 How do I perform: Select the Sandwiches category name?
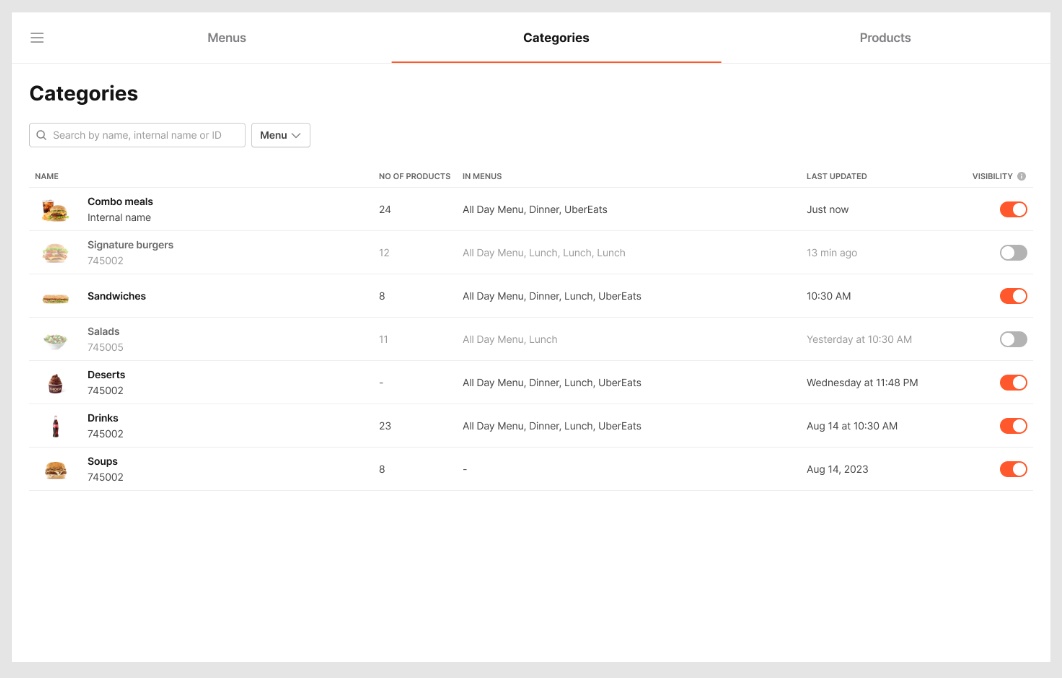coord(116,296)
